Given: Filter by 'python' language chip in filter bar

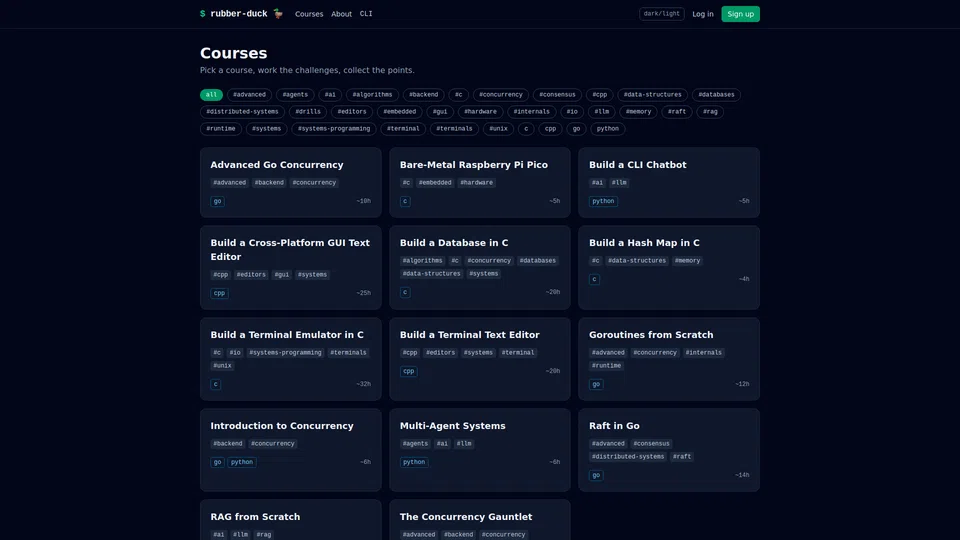Looking at the screenshot, I should 607,129.
